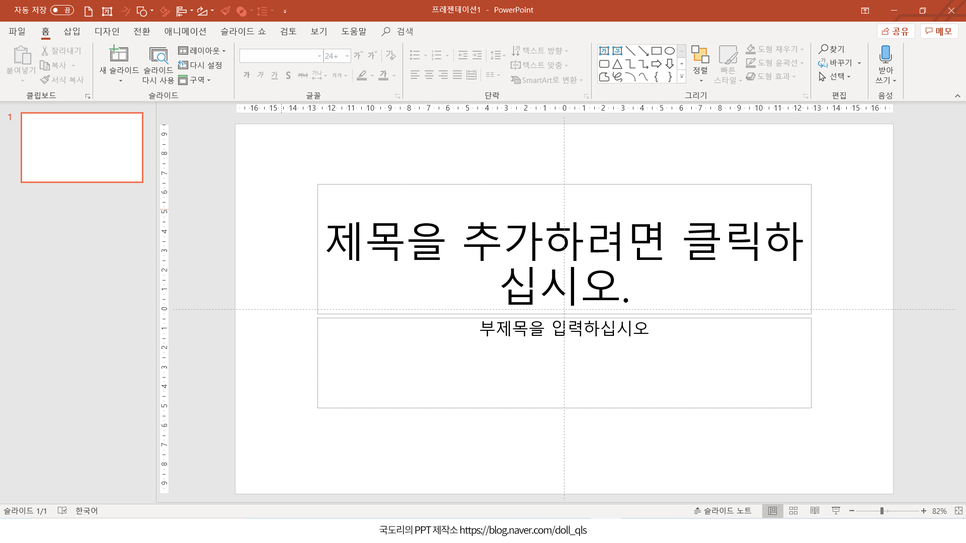This screenshot has height=543, width=966.
Task: Toggle center text alignment
Action: [429, 75]
